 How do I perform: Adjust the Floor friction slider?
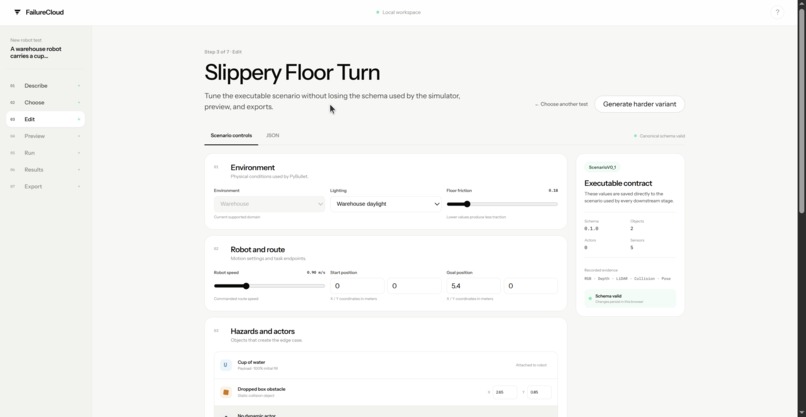coord(502,204)
